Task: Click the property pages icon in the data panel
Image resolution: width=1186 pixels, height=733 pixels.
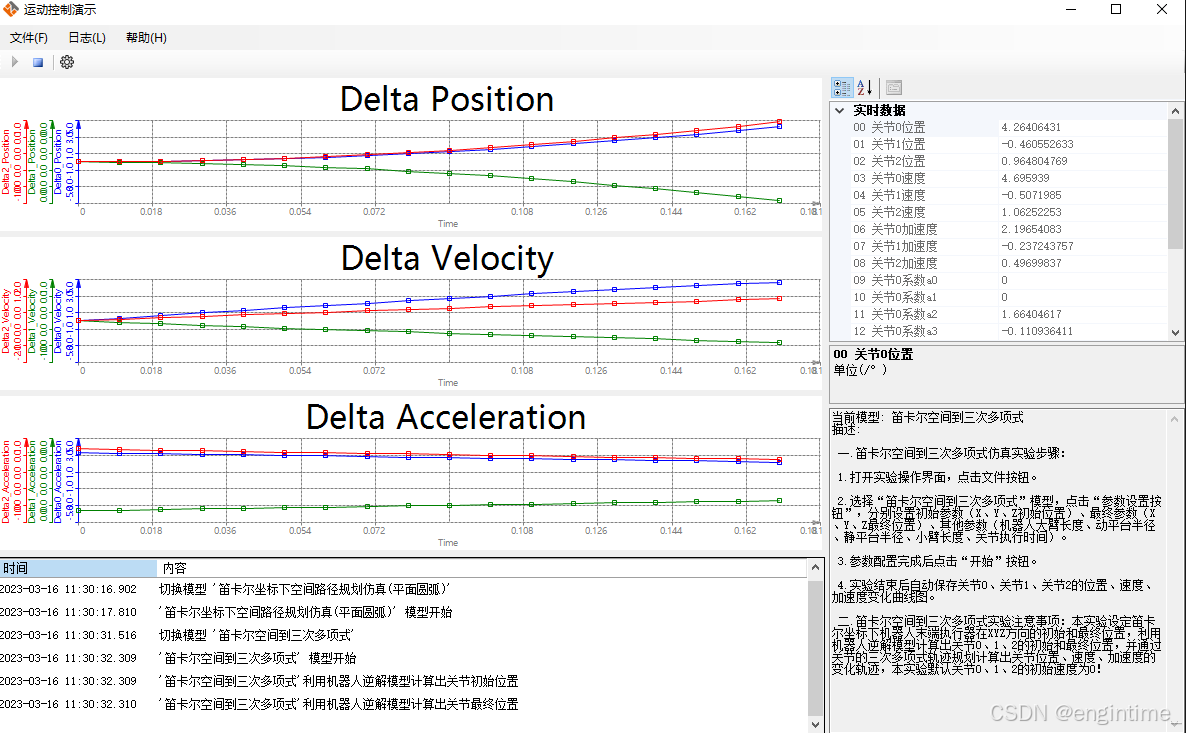Action: [893, 87]
